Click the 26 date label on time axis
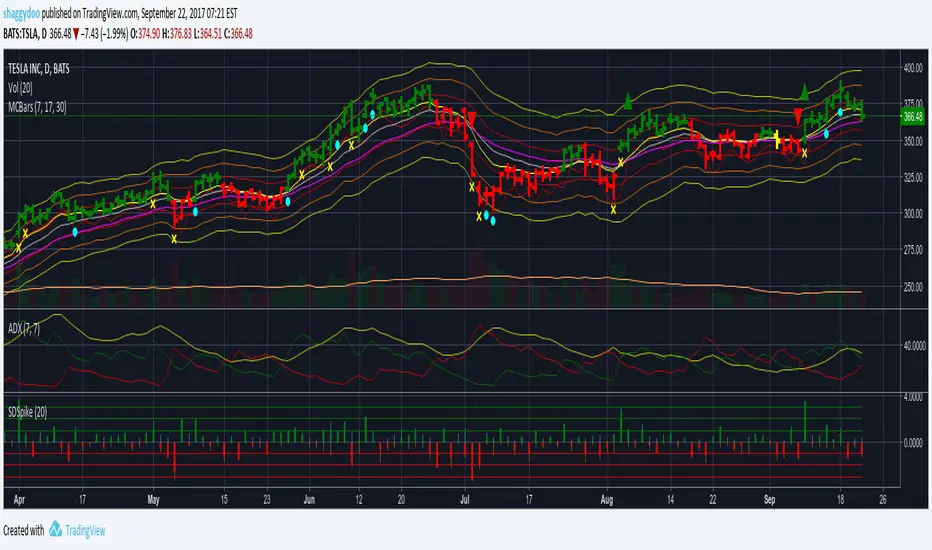 pyautogui.click(x=883, y=499)
